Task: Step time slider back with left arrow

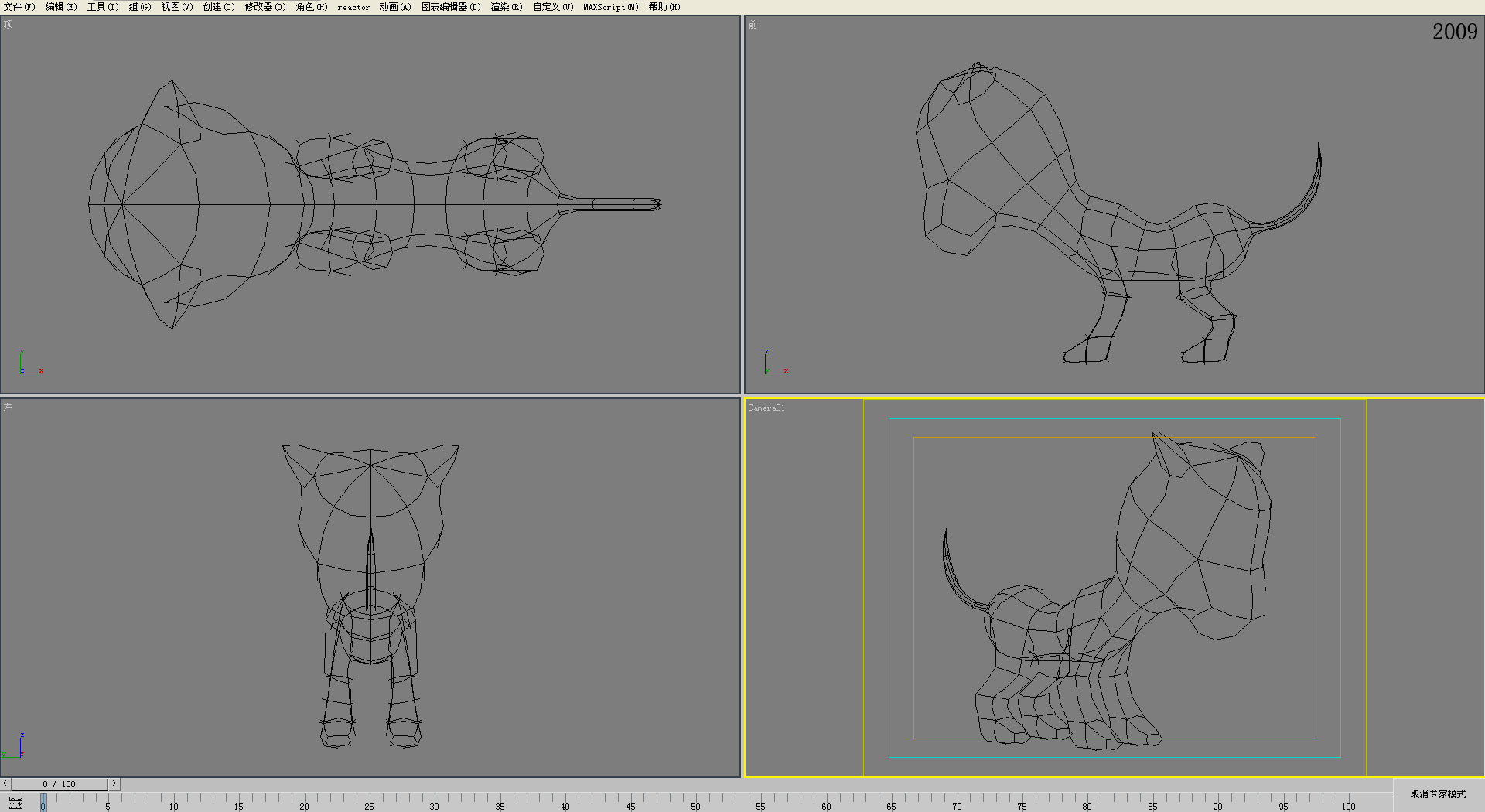Action: point(5,783)
